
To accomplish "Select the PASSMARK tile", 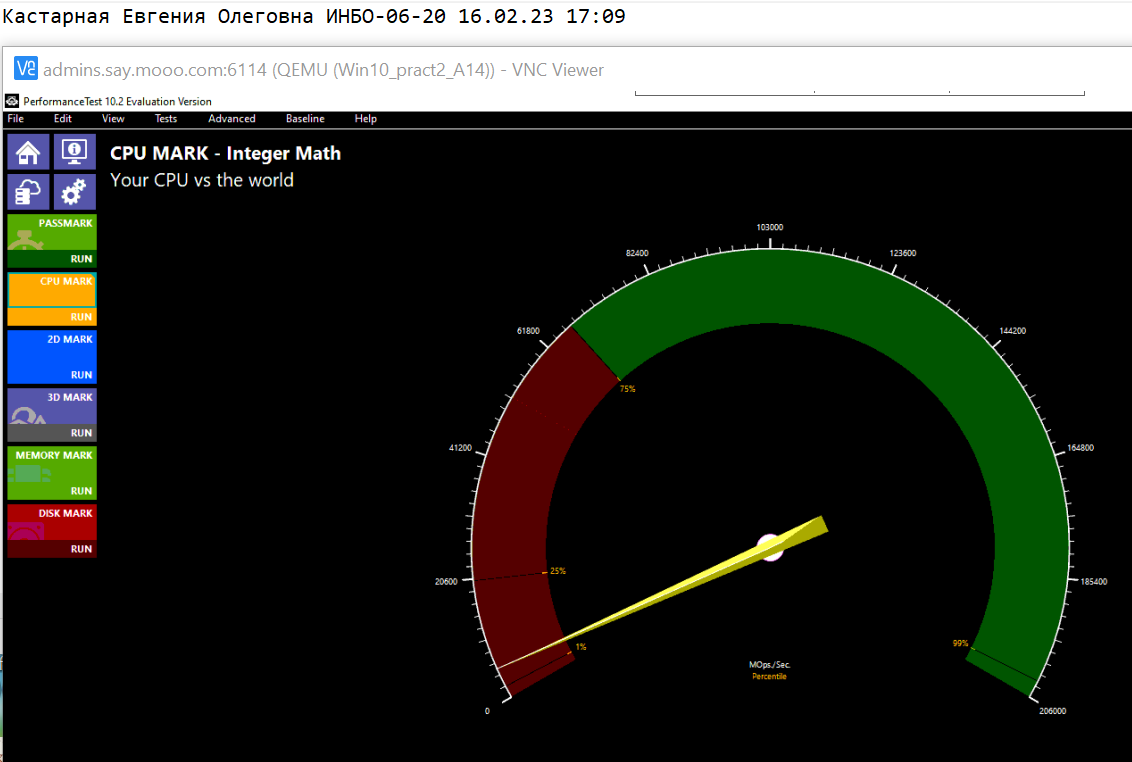I will [x=52, y=232].
